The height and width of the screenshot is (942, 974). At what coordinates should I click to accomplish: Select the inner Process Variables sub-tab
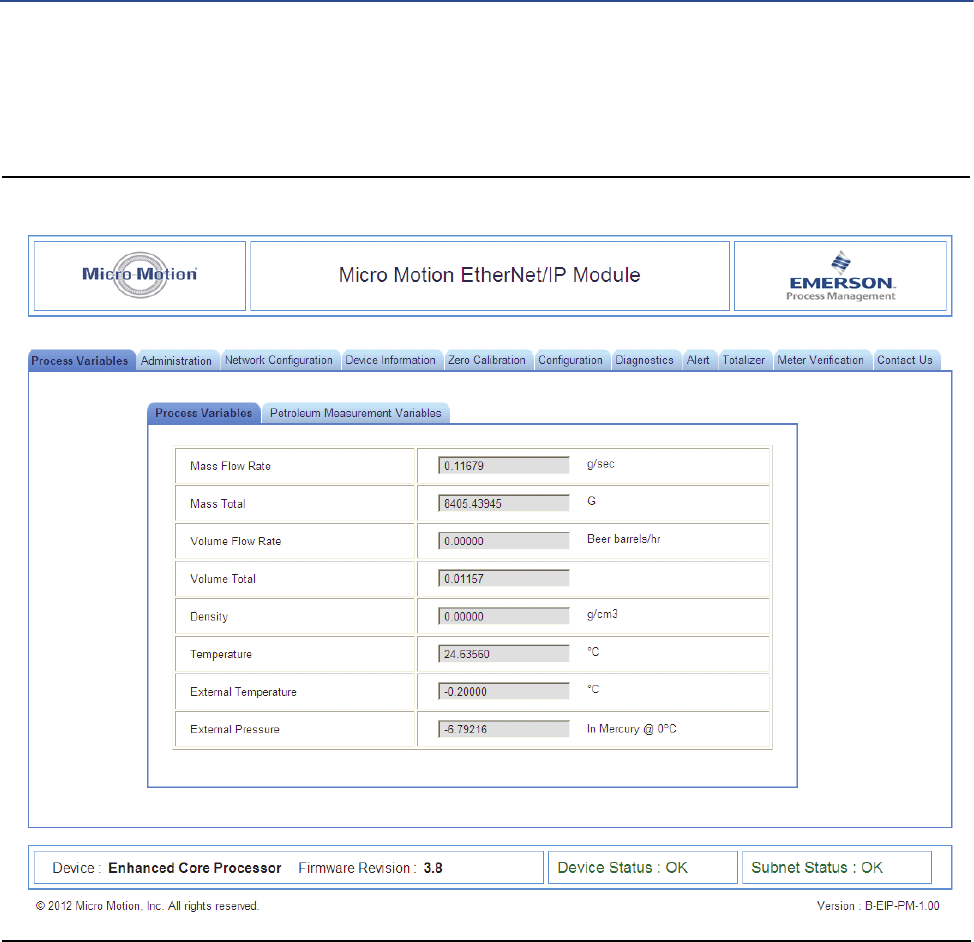[x=204, y=413]
